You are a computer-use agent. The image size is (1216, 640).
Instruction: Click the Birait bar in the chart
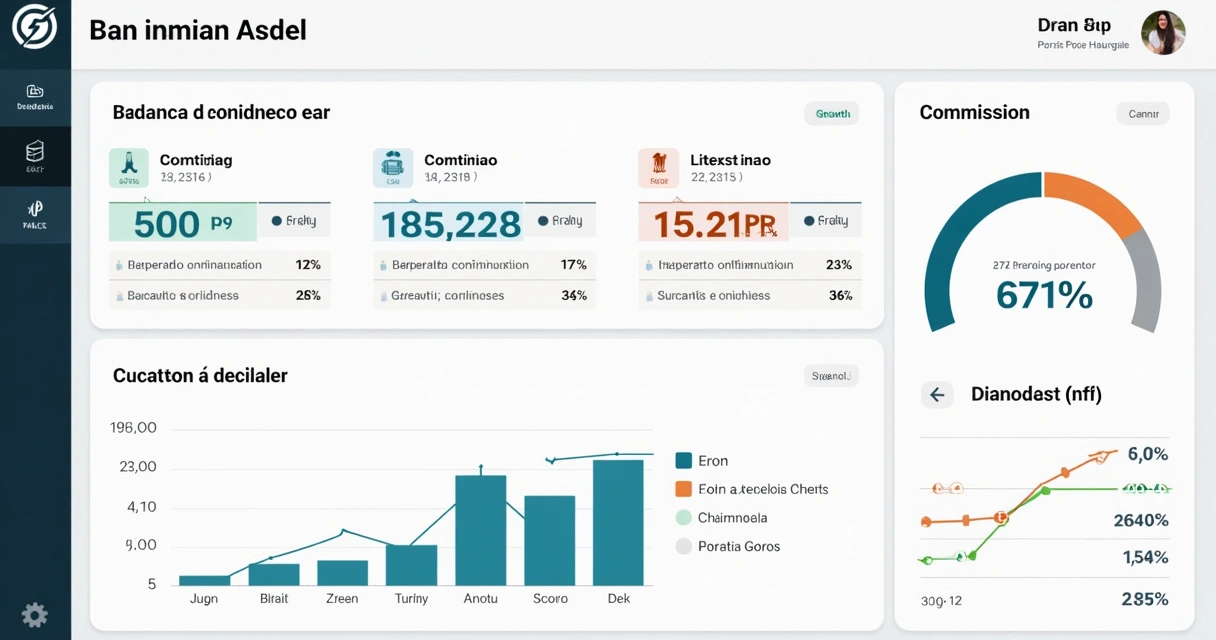[273, 574]
